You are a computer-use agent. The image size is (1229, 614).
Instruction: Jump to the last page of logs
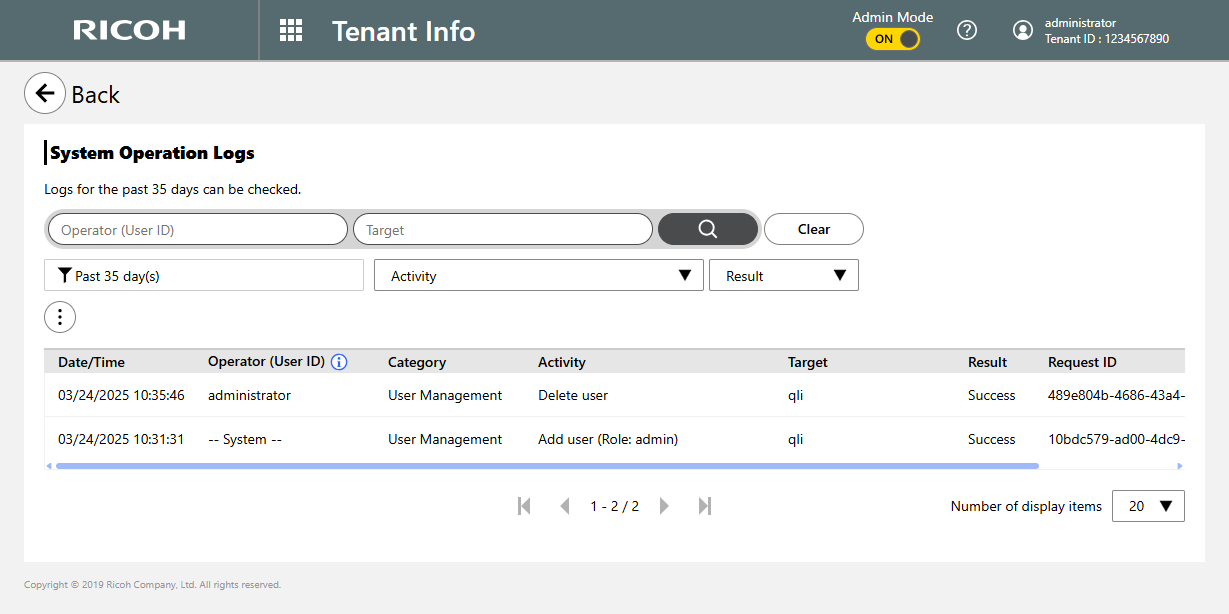pyautogui.click(x=704, y=506)
